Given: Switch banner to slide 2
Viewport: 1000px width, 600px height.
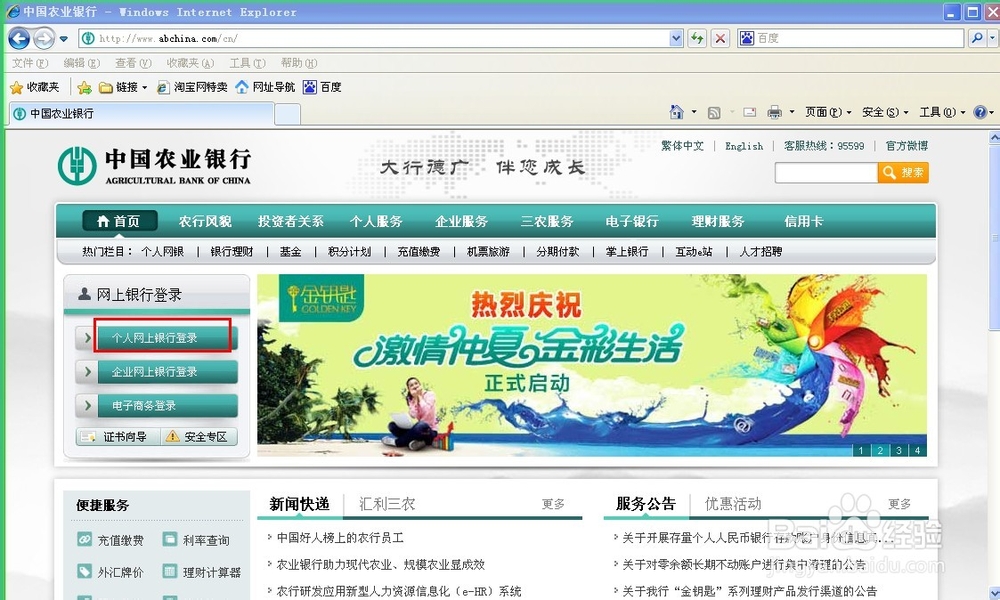Looking at the screenshot, I should click(880, 450).
